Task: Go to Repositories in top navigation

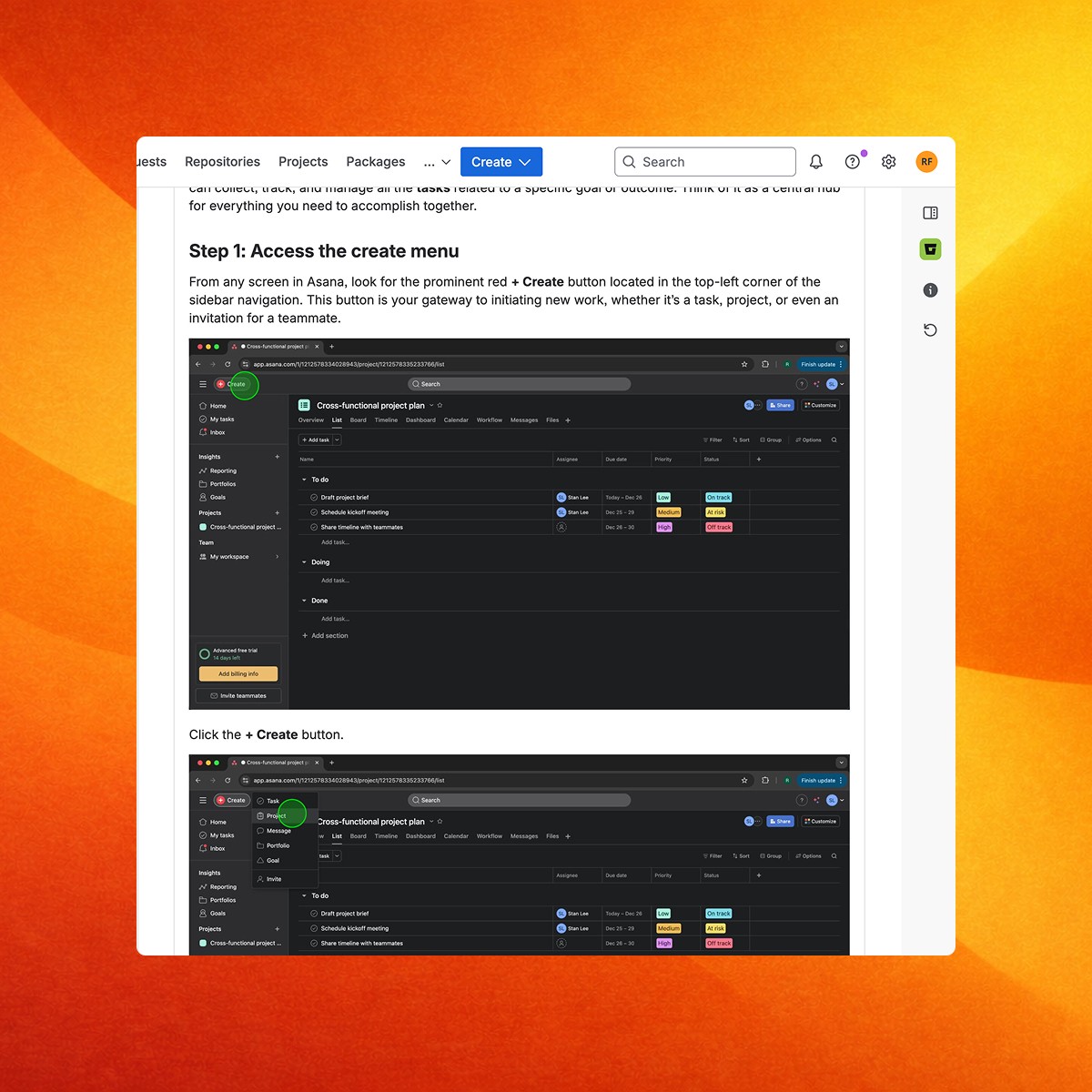Action: 222,162
